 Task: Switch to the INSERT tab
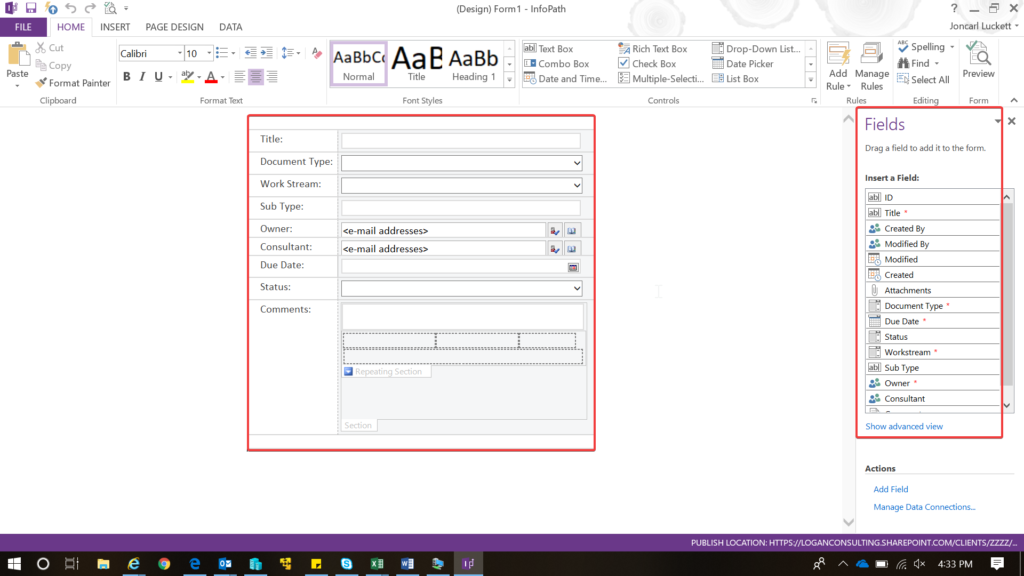(115, 27)
